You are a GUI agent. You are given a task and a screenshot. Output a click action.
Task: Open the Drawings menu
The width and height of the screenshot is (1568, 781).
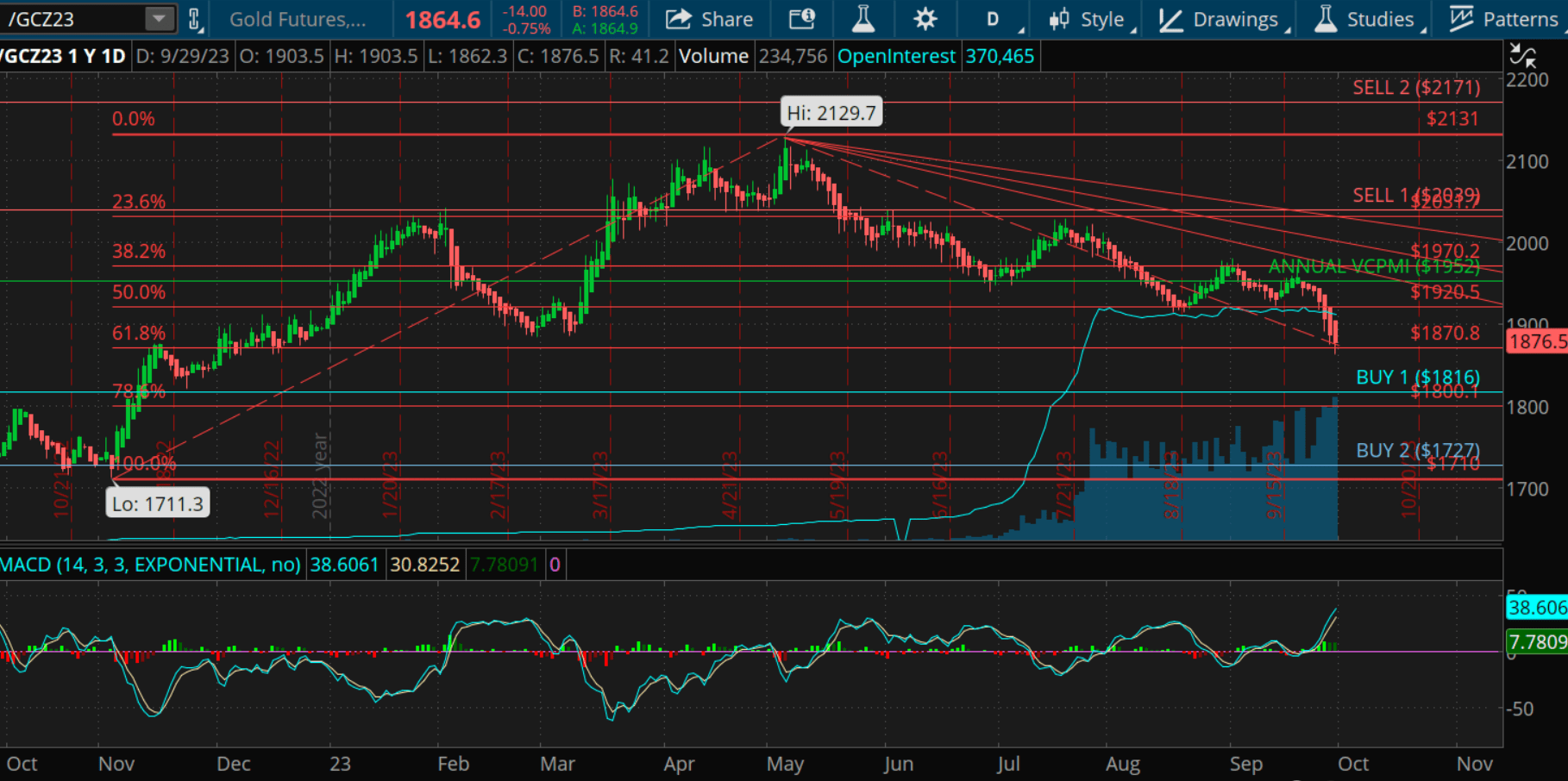tap(1221, 19)
